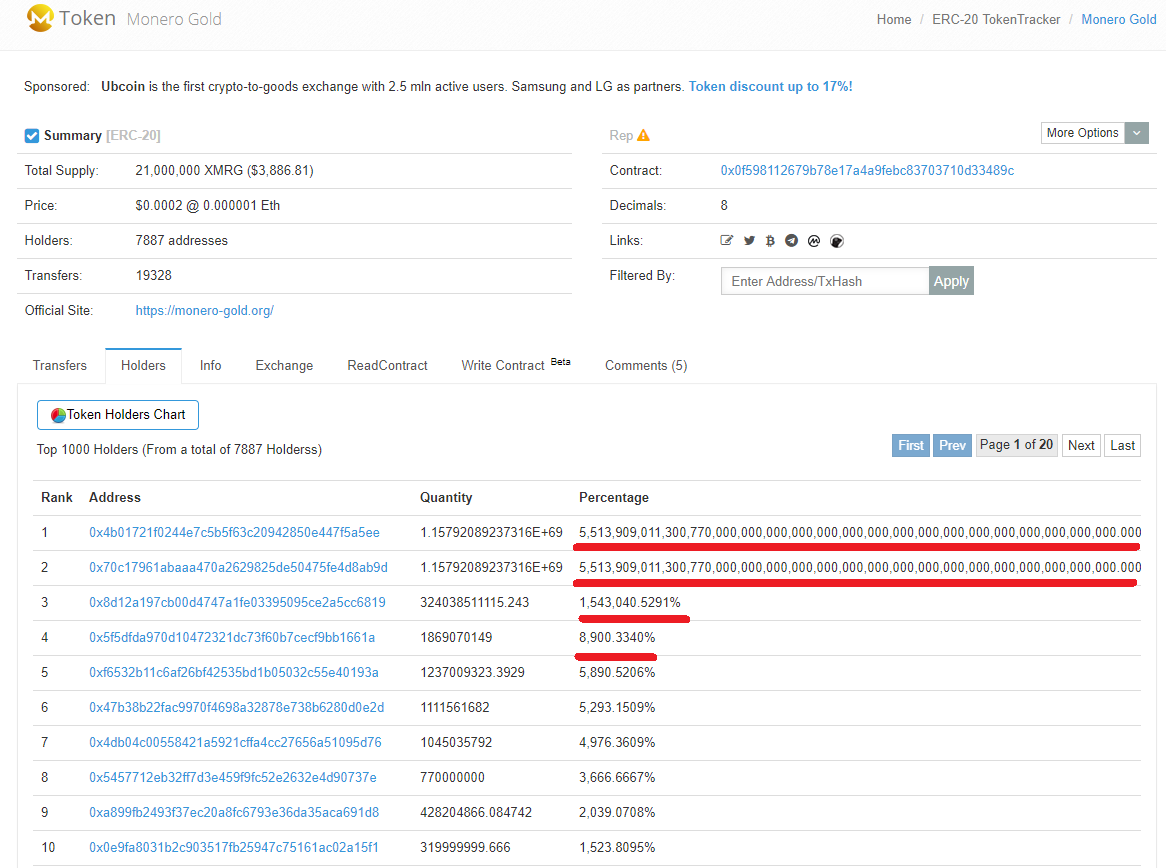The height and width of the screenshot is (868, 1166).
Task: Select quantity value 770000000
Action: click(452, 777)
